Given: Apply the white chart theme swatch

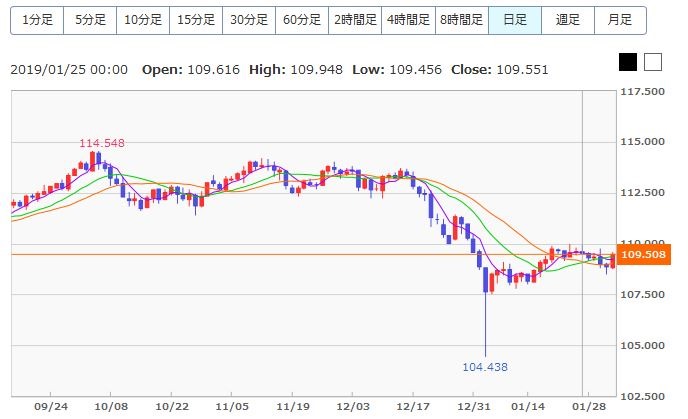Looking at the screenshot, I should coord(653,62).
